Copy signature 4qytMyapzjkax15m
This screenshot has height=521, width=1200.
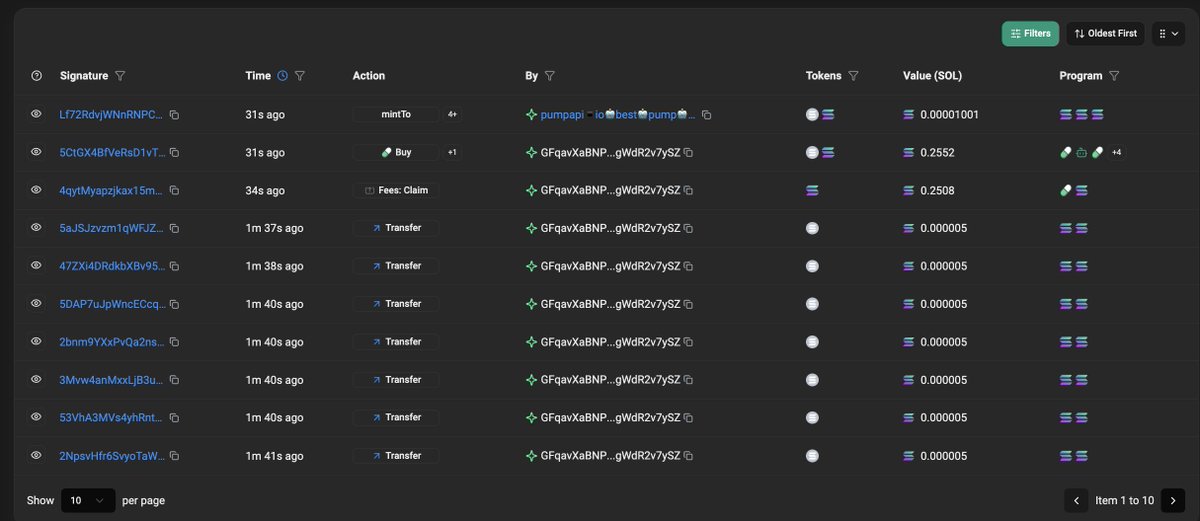174,191
